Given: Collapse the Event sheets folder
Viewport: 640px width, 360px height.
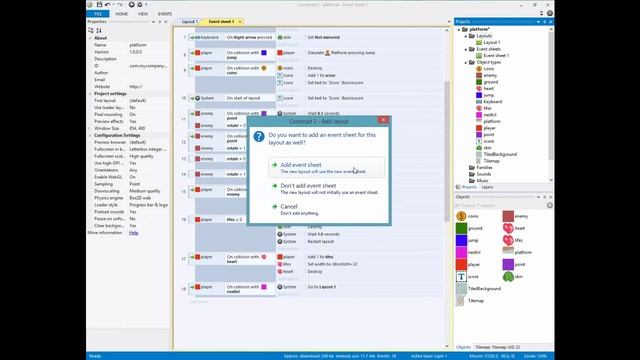Looking at the screenshot, I should (466, 49).
